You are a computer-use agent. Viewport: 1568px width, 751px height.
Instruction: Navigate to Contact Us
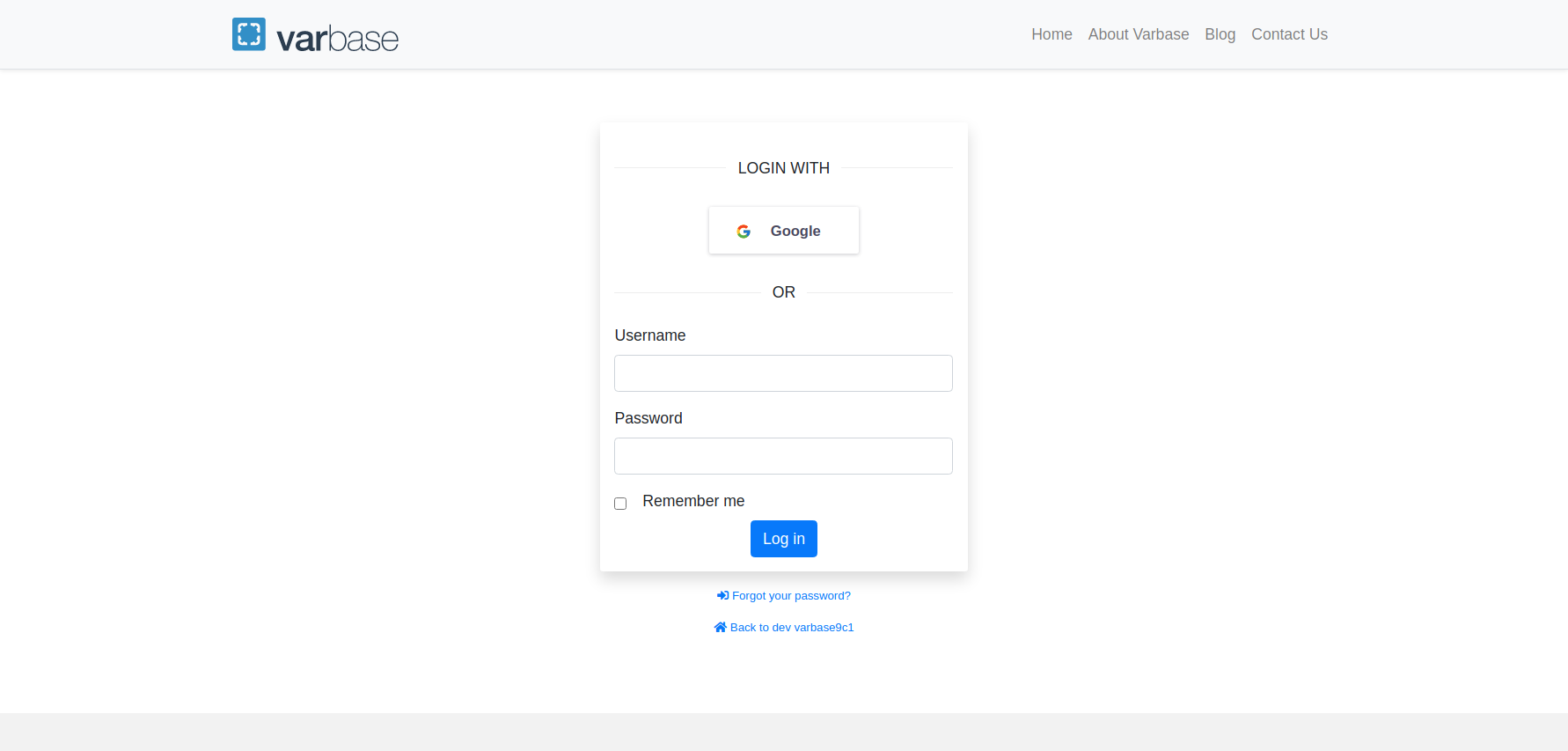click(1289, 34)
